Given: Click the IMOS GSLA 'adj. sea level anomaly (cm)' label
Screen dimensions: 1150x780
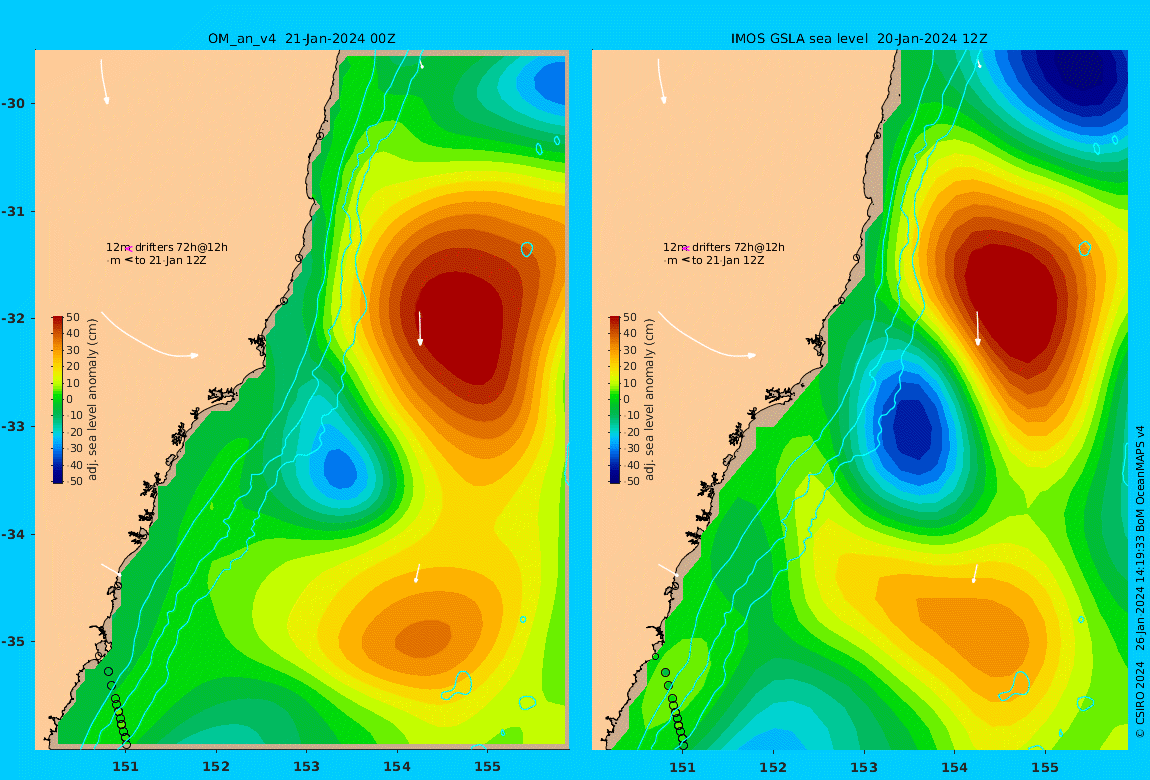Looking at the screenshot, I should click(x=649, y=400).
